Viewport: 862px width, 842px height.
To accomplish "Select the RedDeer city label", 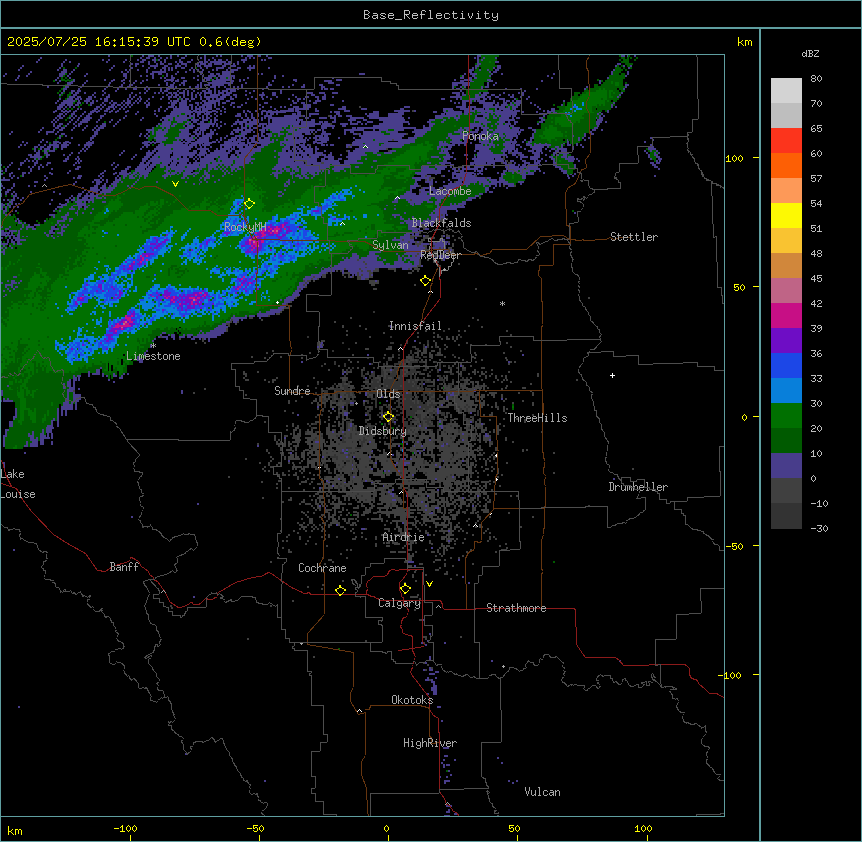I will tap(440, 255).
